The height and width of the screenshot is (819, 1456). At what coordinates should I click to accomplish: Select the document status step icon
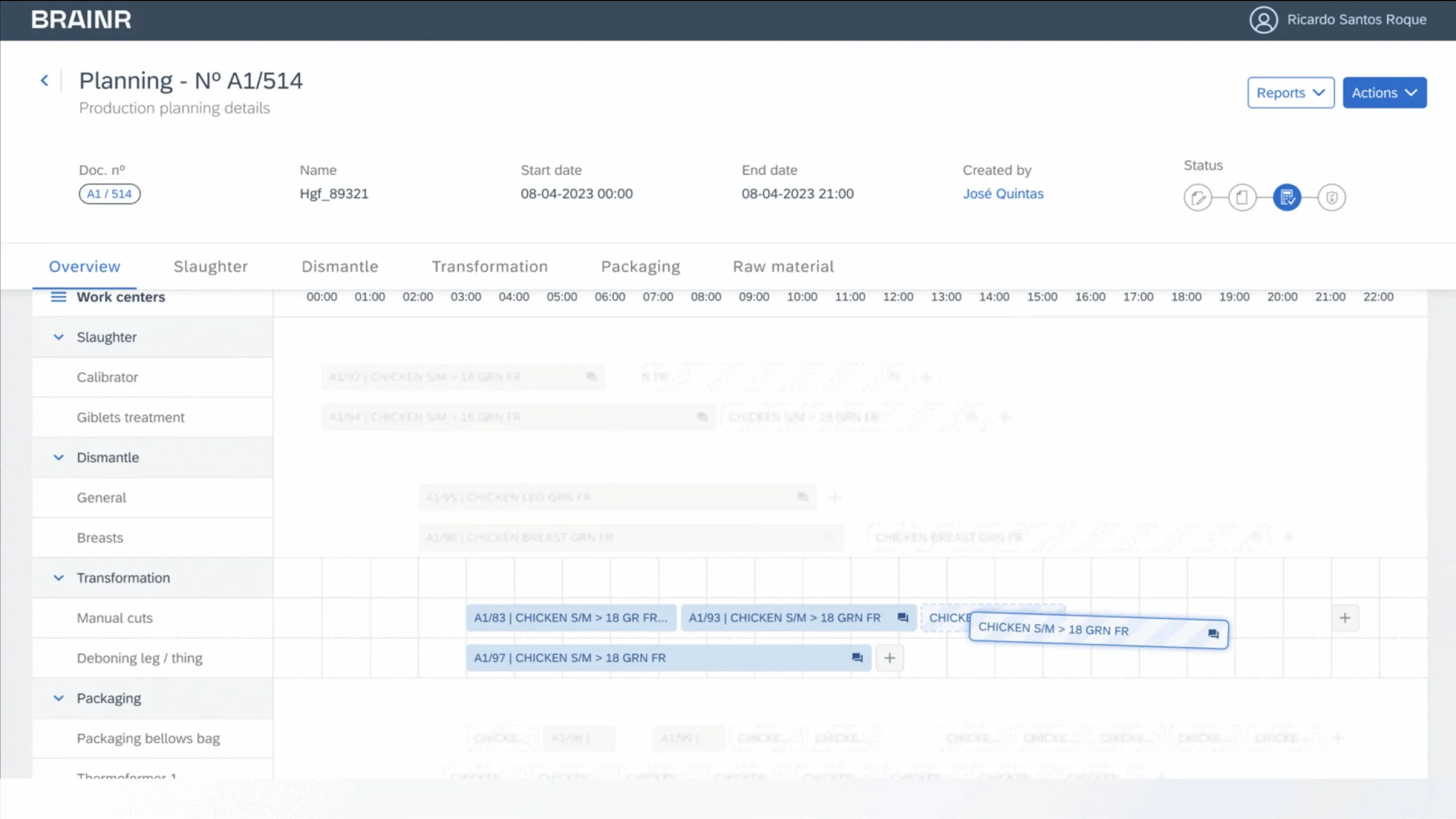click(x=1242, y=197)
